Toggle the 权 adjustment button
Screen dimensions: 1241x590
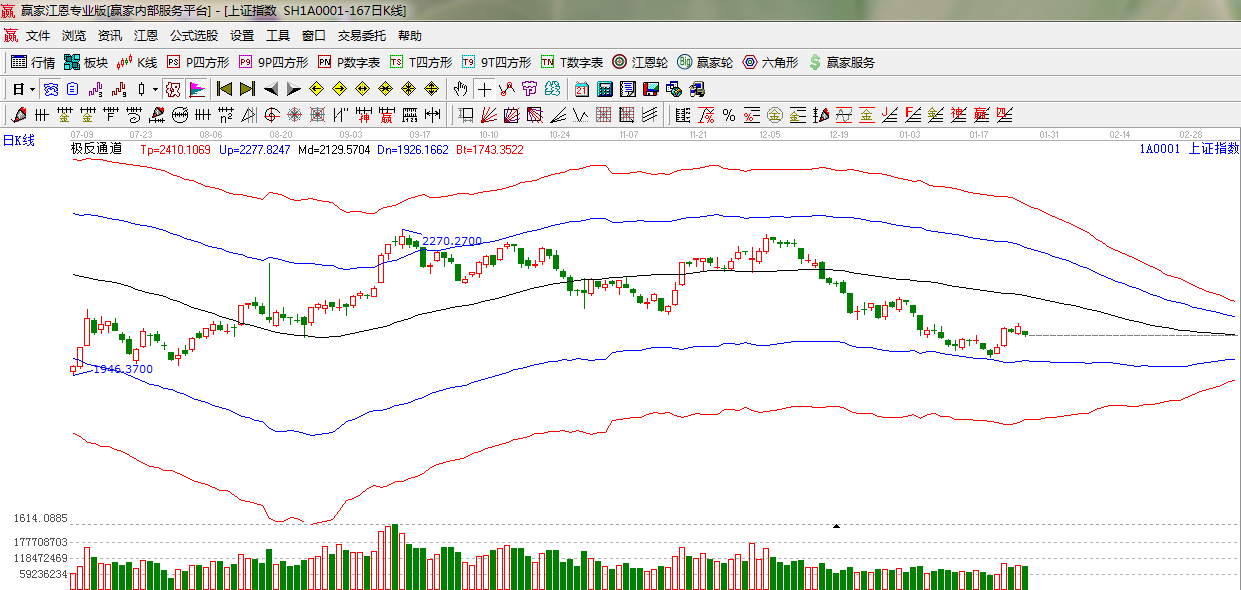(x=173, y=89)
